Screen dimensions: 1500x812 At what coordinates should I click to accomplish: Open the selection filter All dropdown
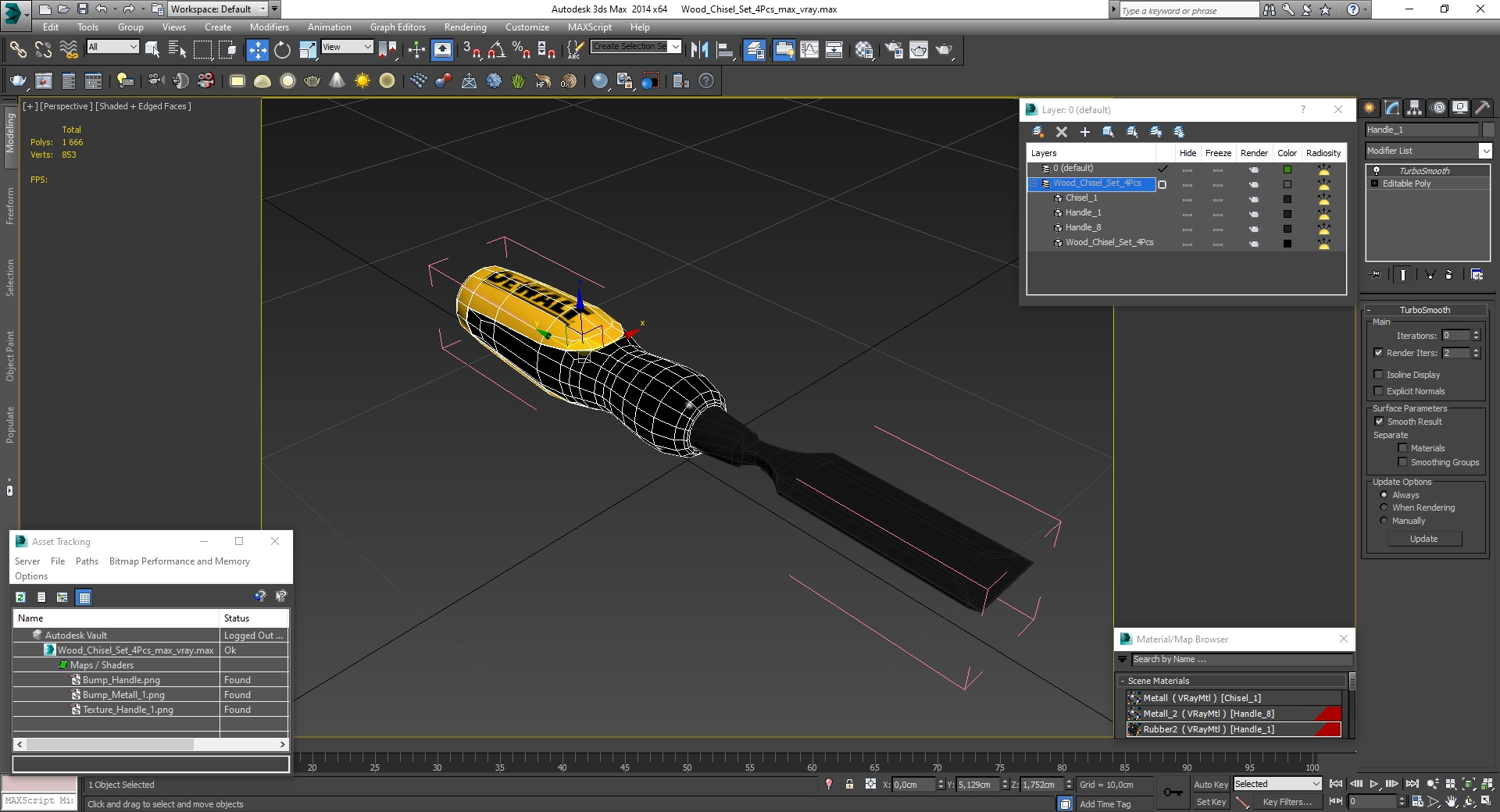click(x=112, y=47)
